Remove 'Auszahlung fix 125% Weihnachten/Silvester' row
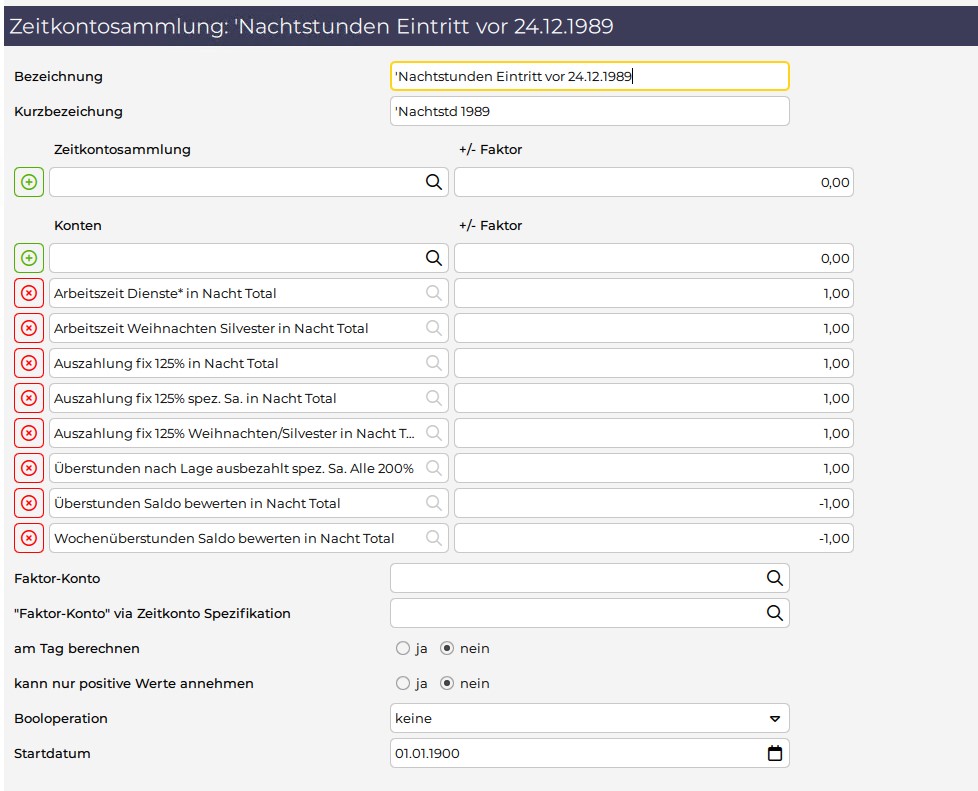 pyautogui.click(x=29, y=433)
